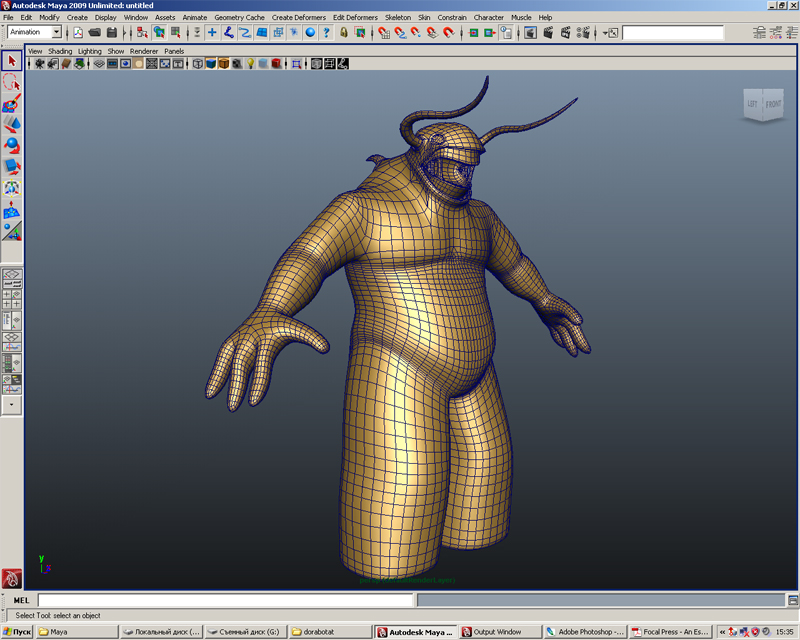Switch to Adobe Photoshop in taskbar

pos(585,632)
